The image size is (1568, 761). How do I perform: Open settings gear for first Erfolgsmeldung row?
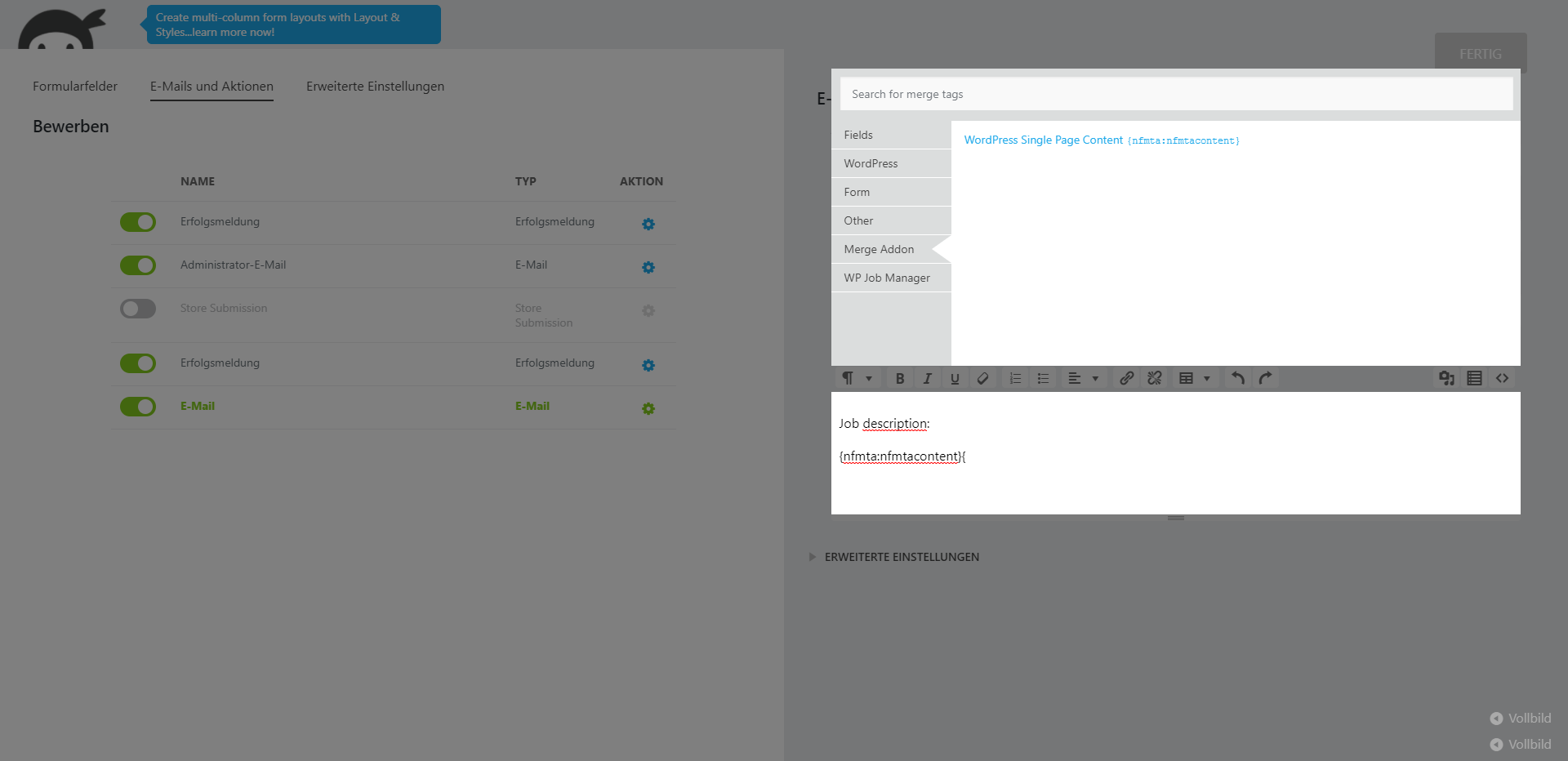(x=648, y=224)
